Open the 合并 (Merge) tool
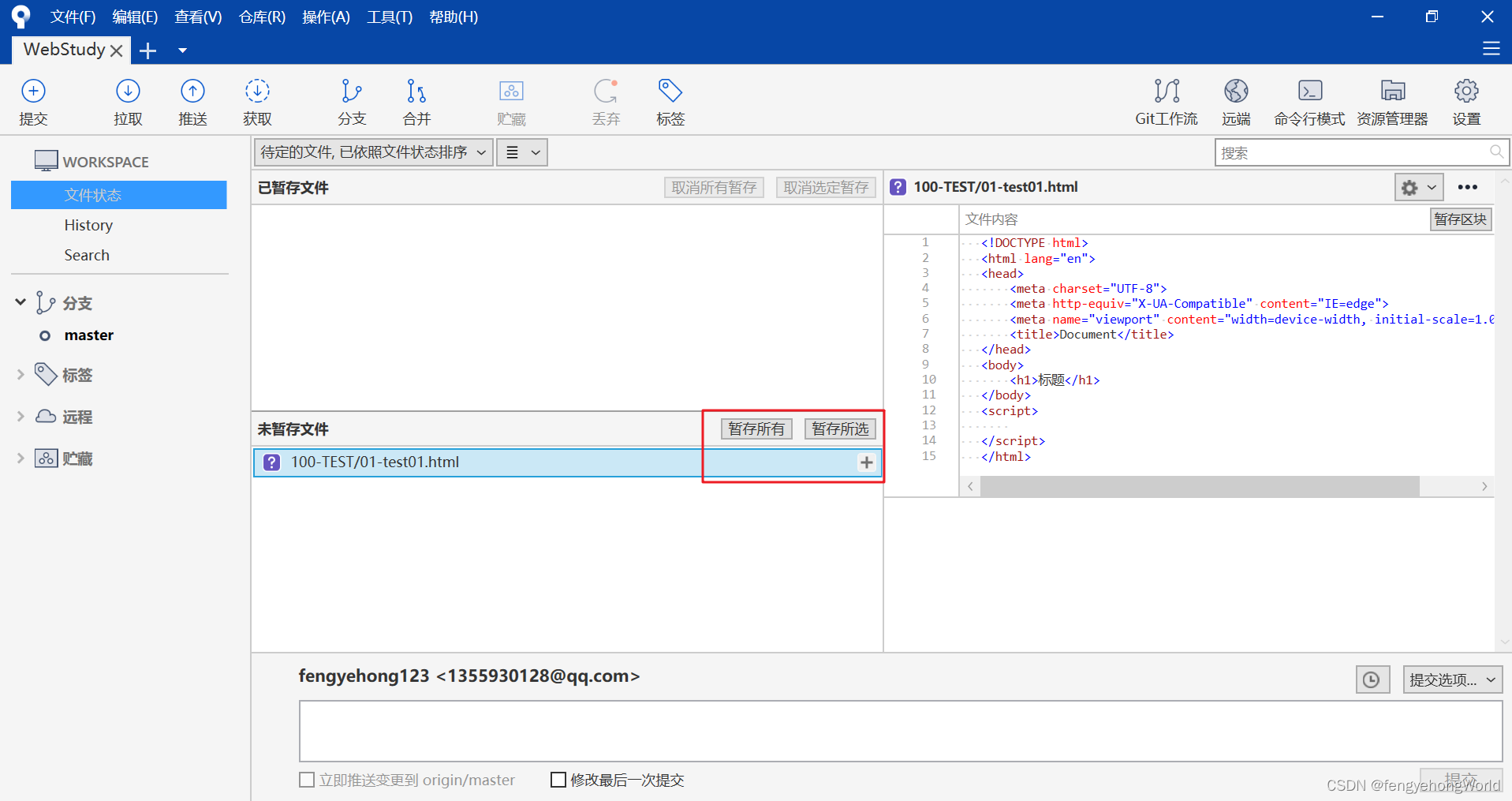 point(416,102)
